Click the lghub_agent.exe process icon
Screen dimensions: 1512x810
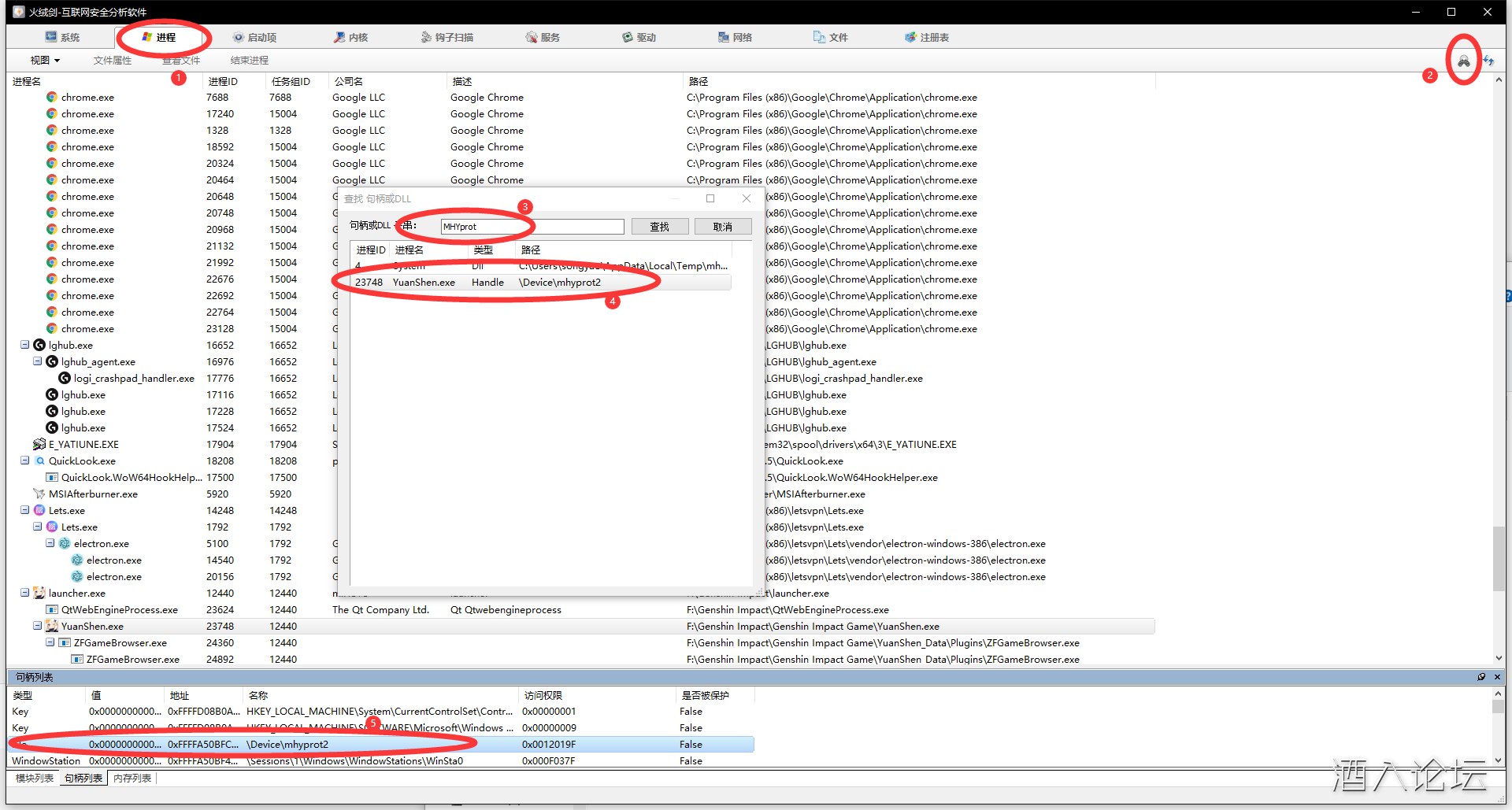pos(52,361)
